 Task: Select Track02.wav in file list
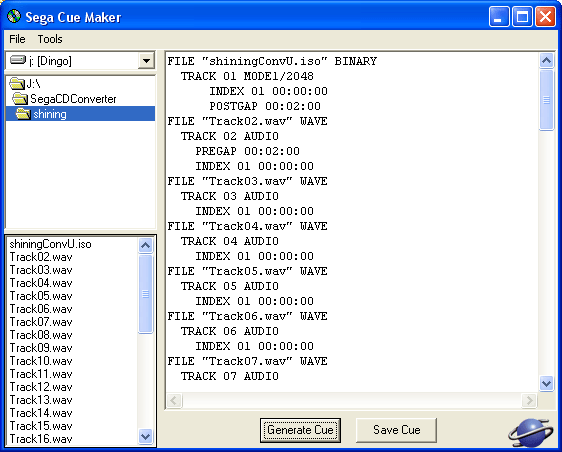41,257
